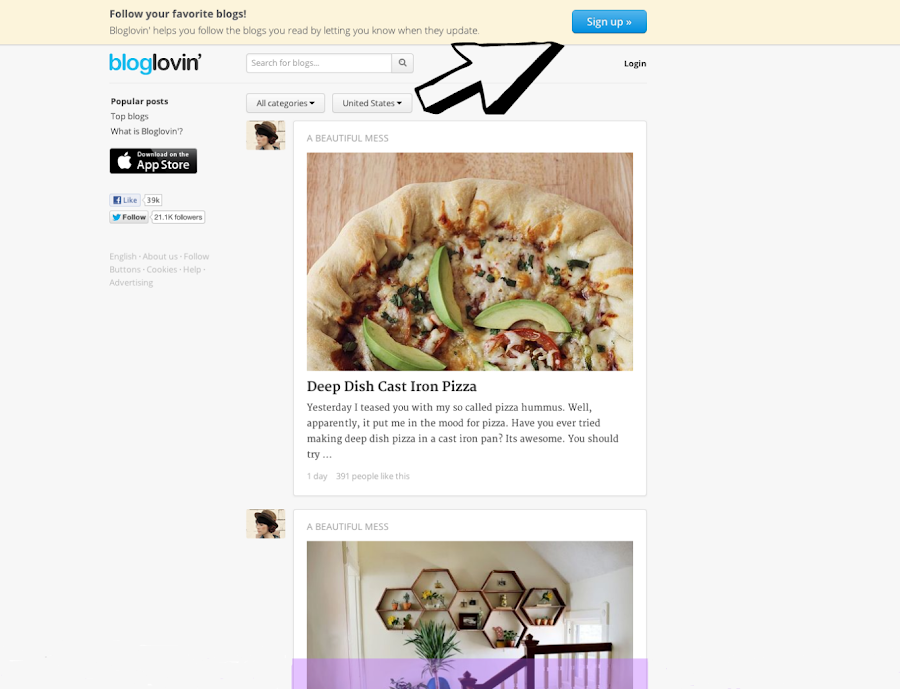Click the Twitter Follow button
This screenshot has width=900, height=689.
click(129, 217)
